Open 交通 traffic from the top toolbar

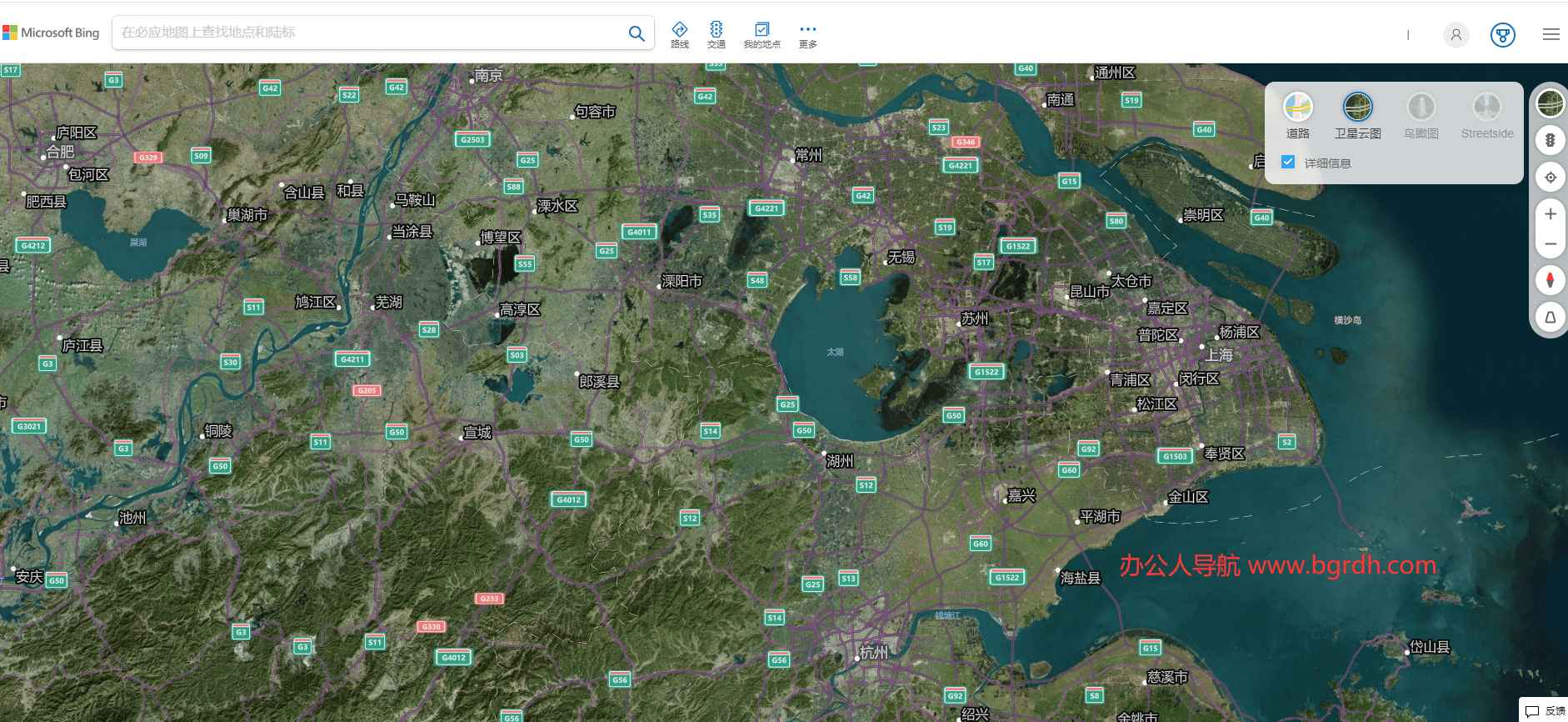coord(717,35)
